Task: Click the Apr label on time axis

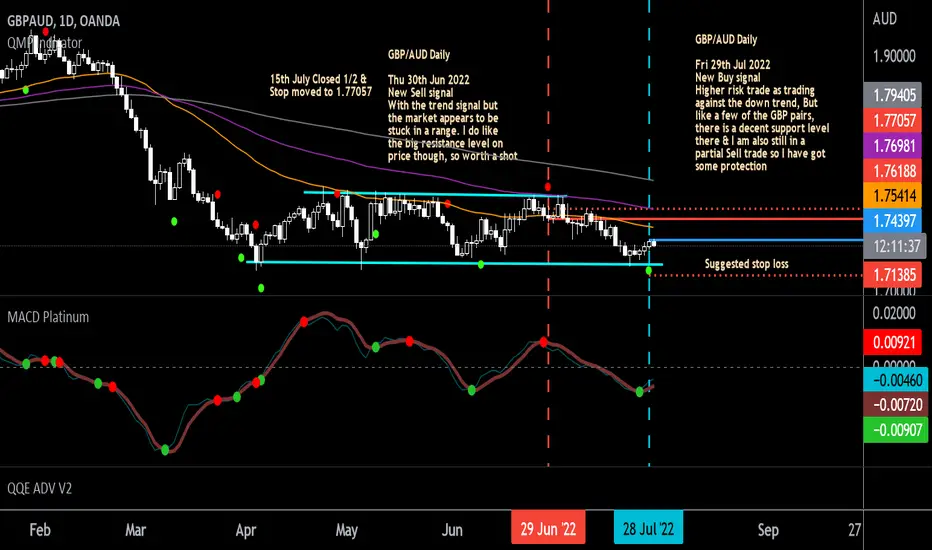Action: (245, 530)
